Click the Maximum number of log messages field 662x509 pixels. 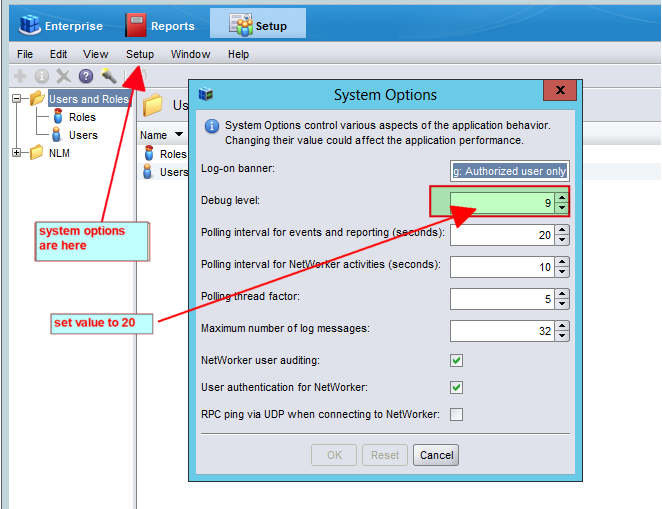(502, 331)
